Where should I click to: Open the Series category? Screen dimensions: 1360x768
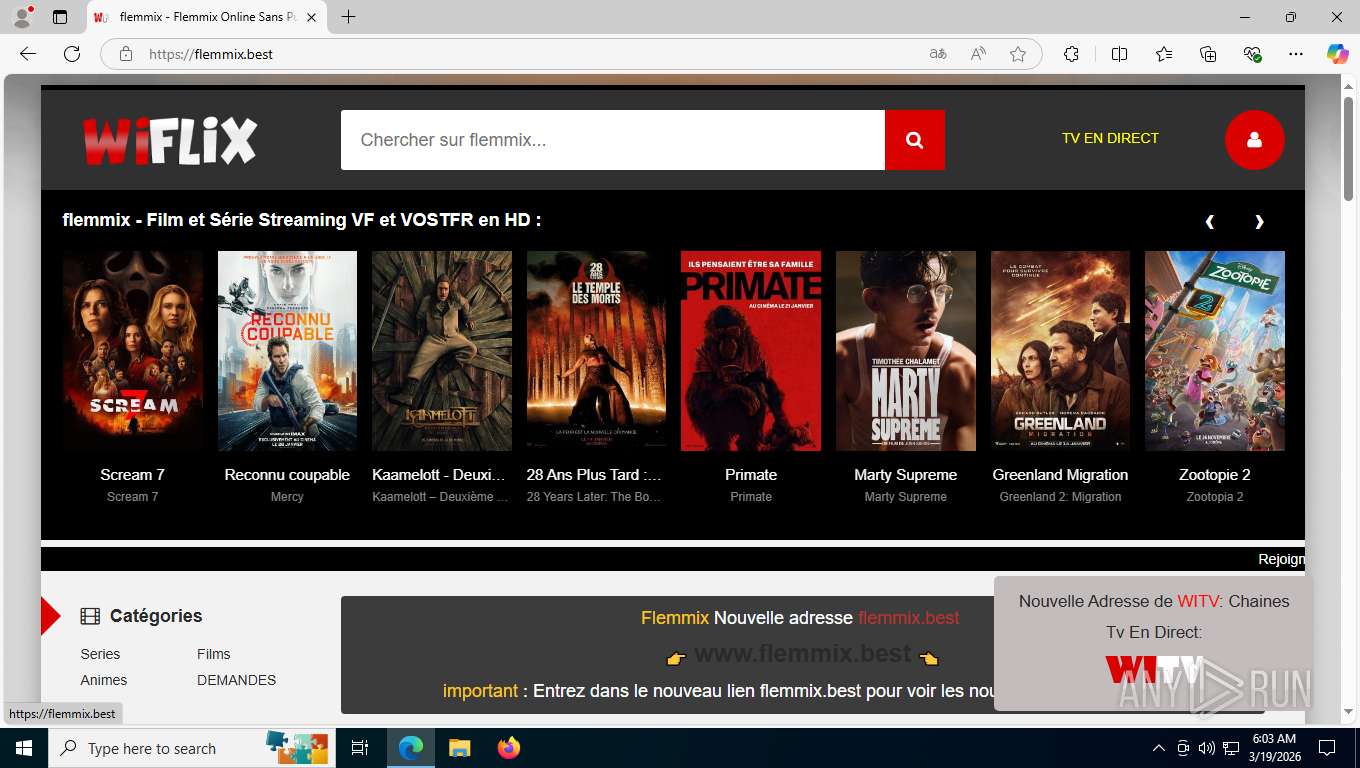click(x=100, y=654)
